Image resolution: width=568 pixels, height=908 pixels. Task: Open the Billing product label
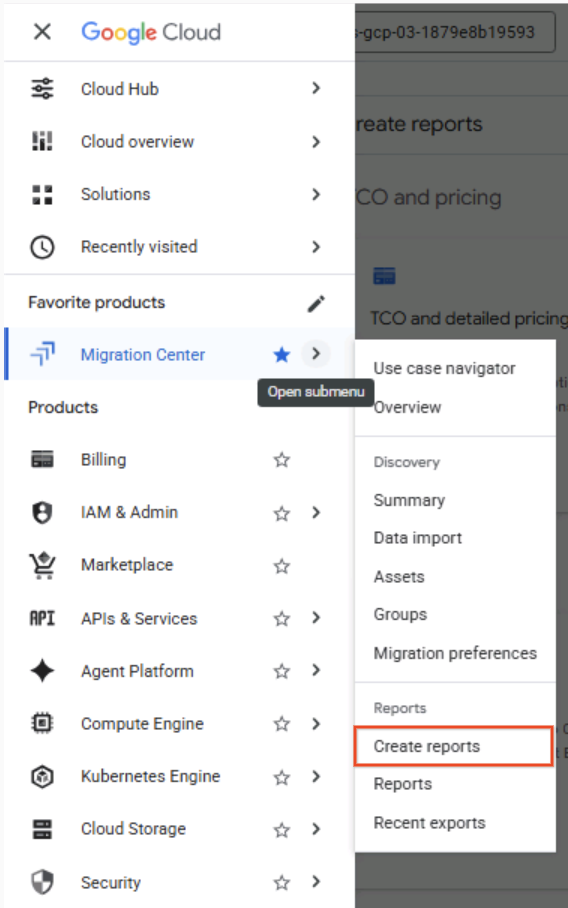click(x=104, y=460)
